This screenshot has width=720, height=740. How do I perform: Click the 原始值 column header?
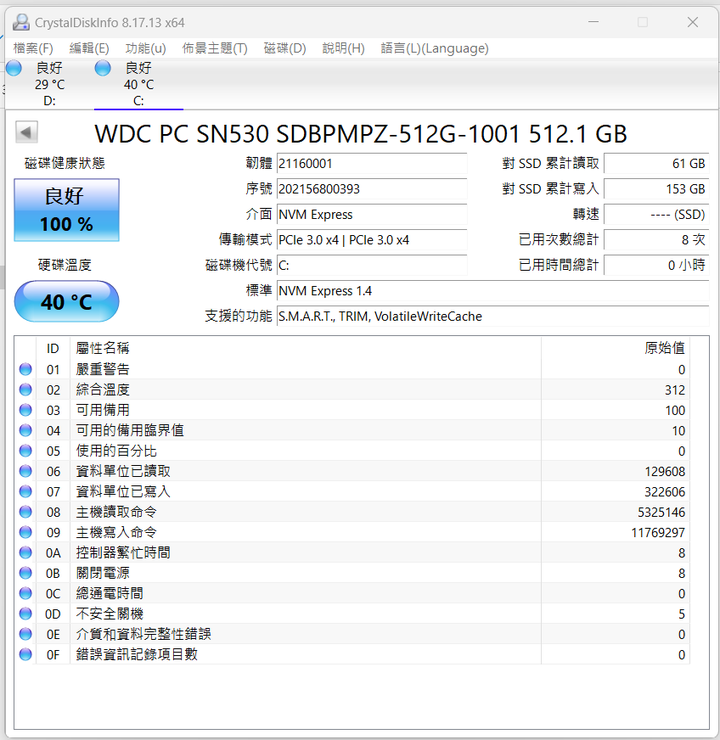[x=616, y=348]
